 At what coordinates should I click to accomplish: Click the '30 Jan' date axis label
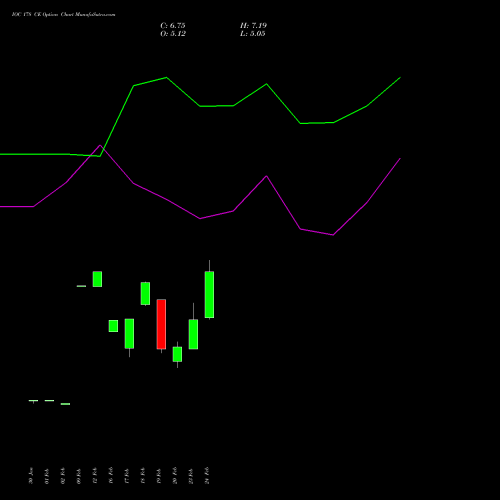pyautogui.click(x=31, y=476)
